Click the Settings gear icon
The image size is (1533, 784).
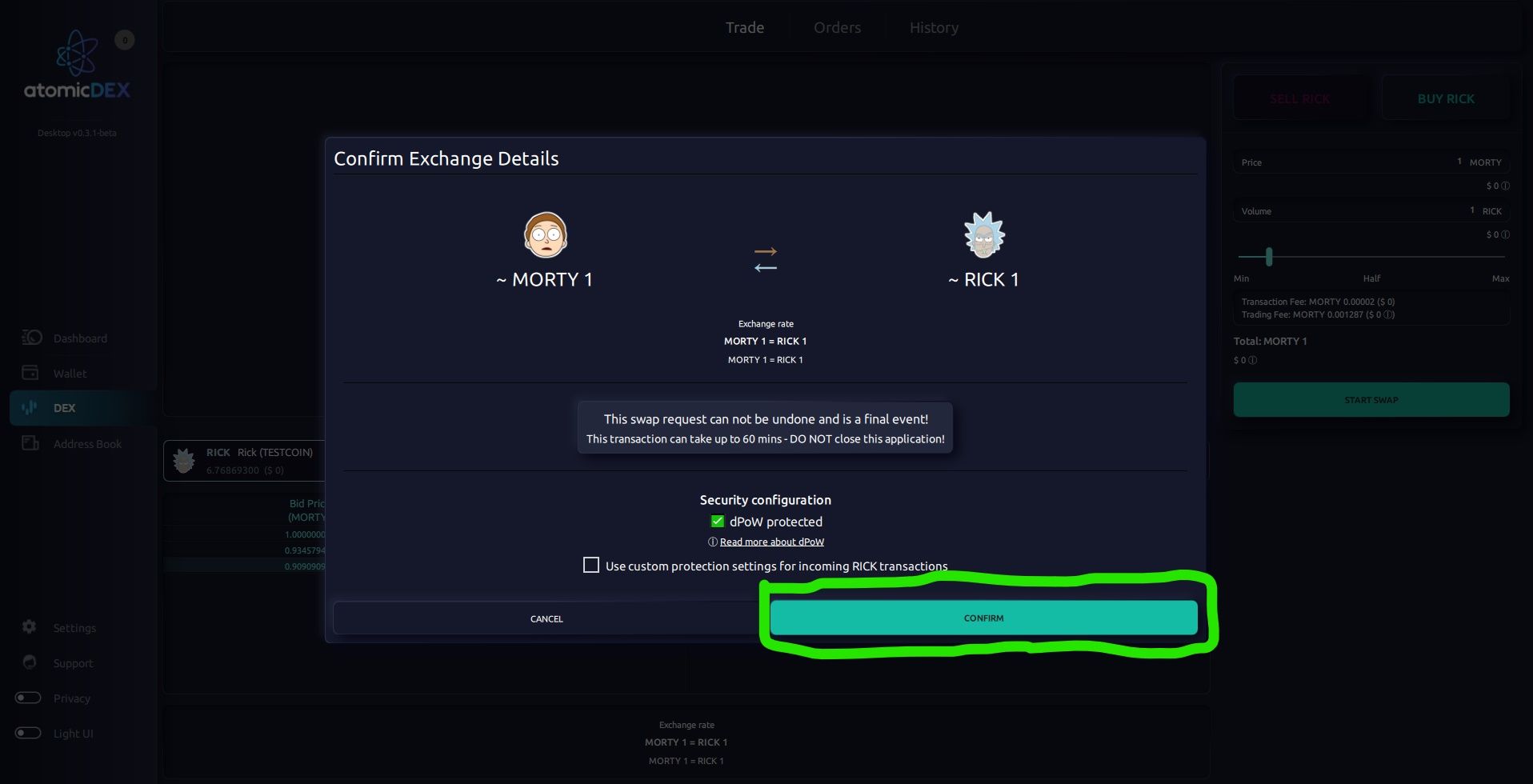[x=30, y=627]
